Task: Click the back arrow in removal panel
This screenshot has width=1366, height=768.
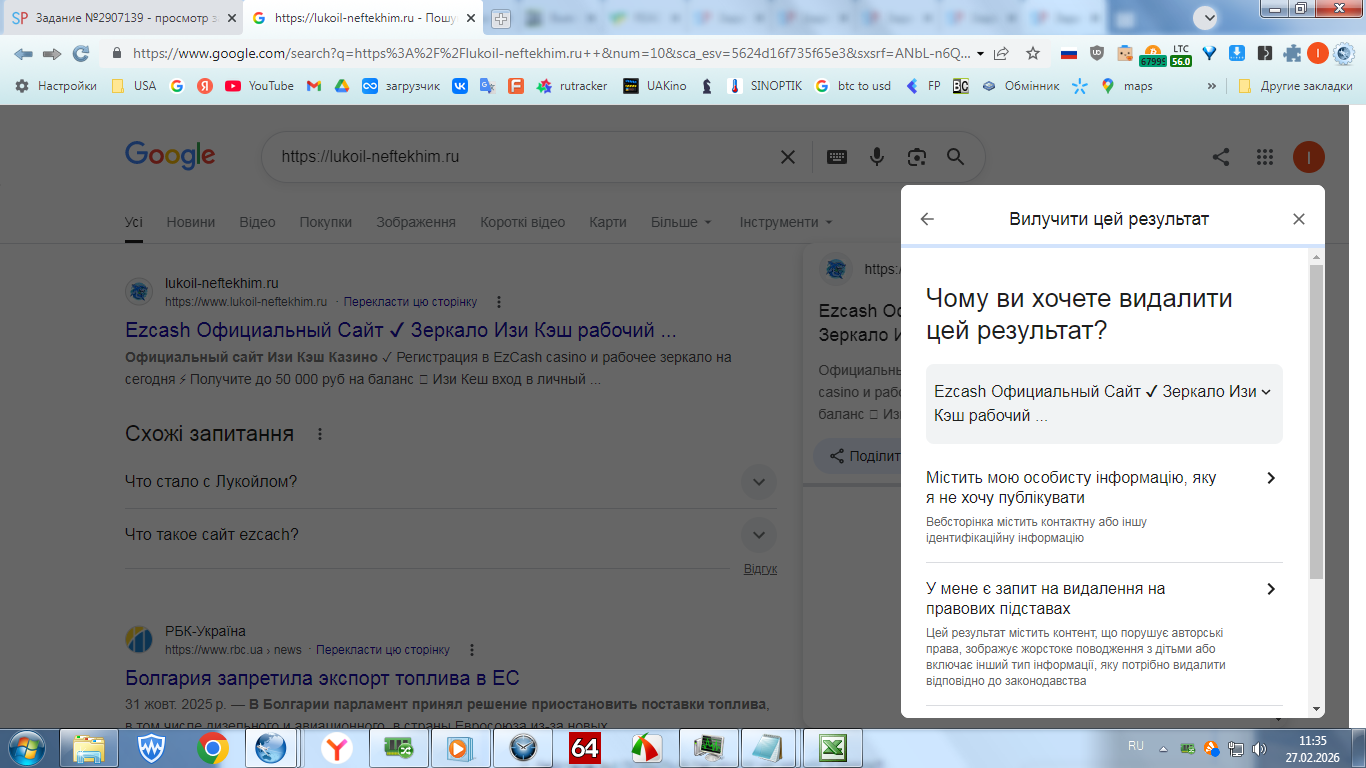Action: 927,219
